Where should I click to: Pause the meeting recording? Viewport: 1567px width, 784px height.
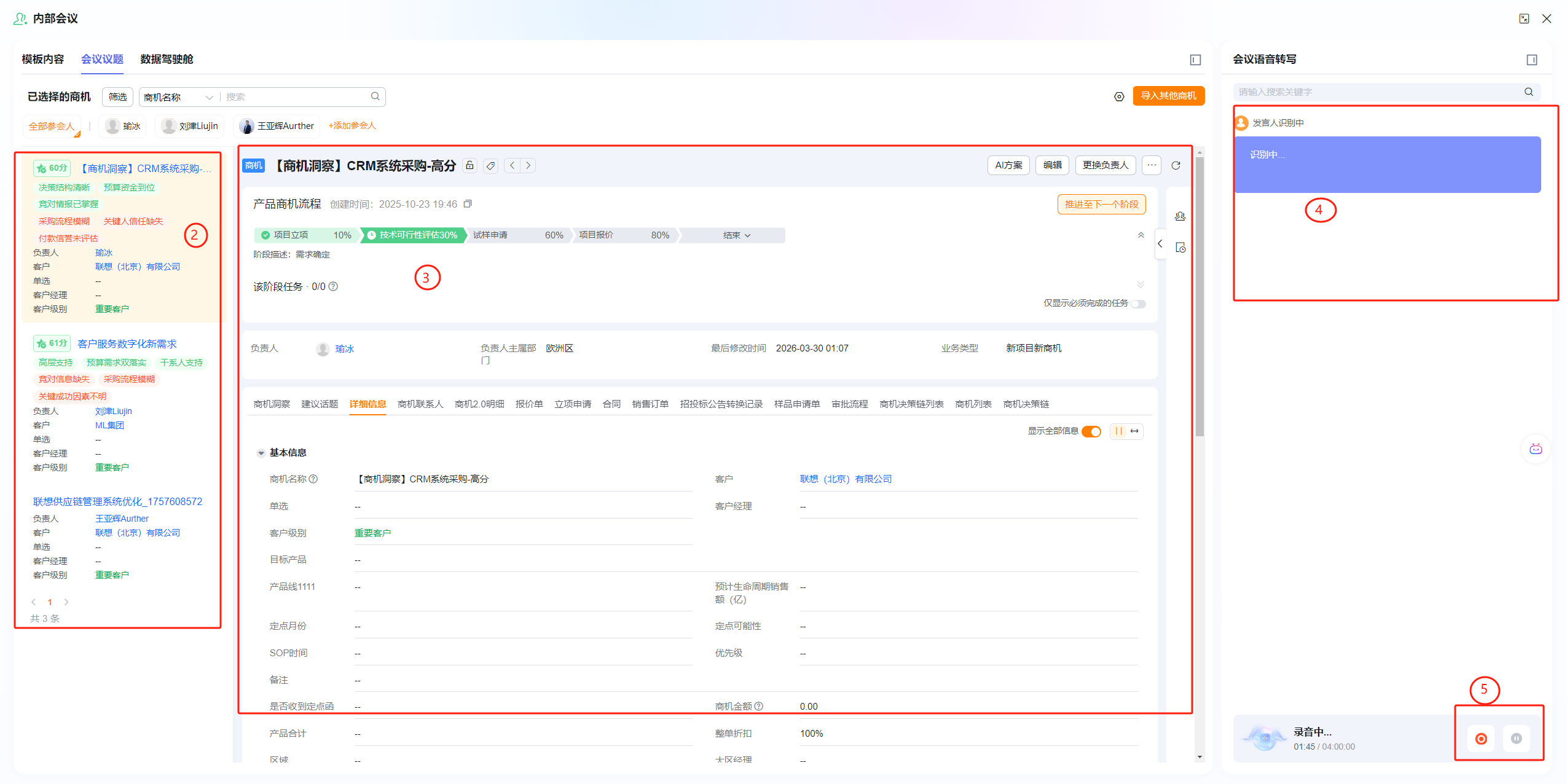pyautogui.click(x=1516, y=739)
